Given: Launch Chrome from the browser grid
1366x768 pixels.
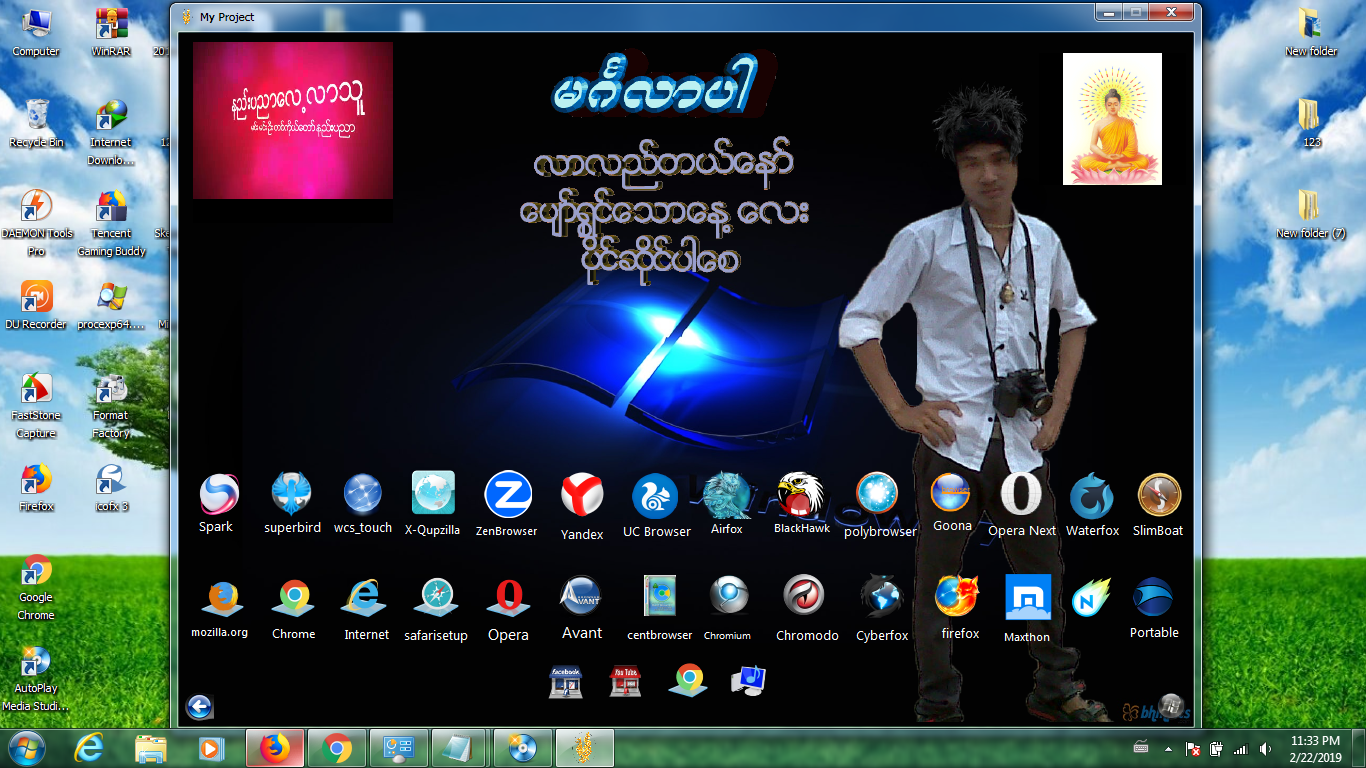Looking at the screenshot, I should point(294,598).
